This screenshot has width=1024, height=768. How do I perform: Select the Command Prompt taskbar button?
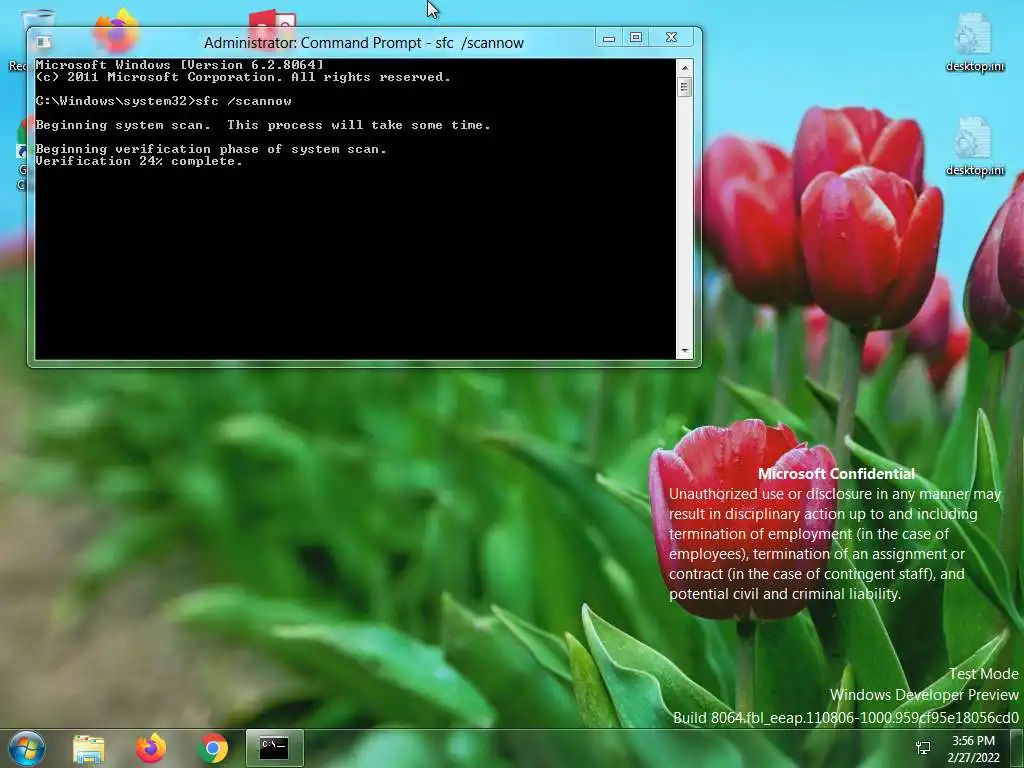pyautogui.click(x=274, y=748)
